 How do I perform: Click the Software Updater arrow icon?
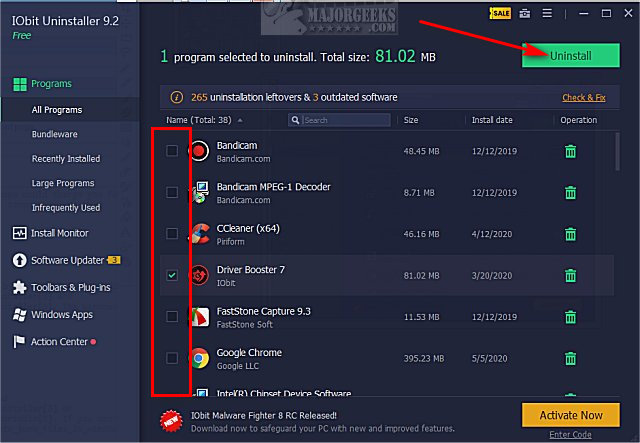[19, 260]
